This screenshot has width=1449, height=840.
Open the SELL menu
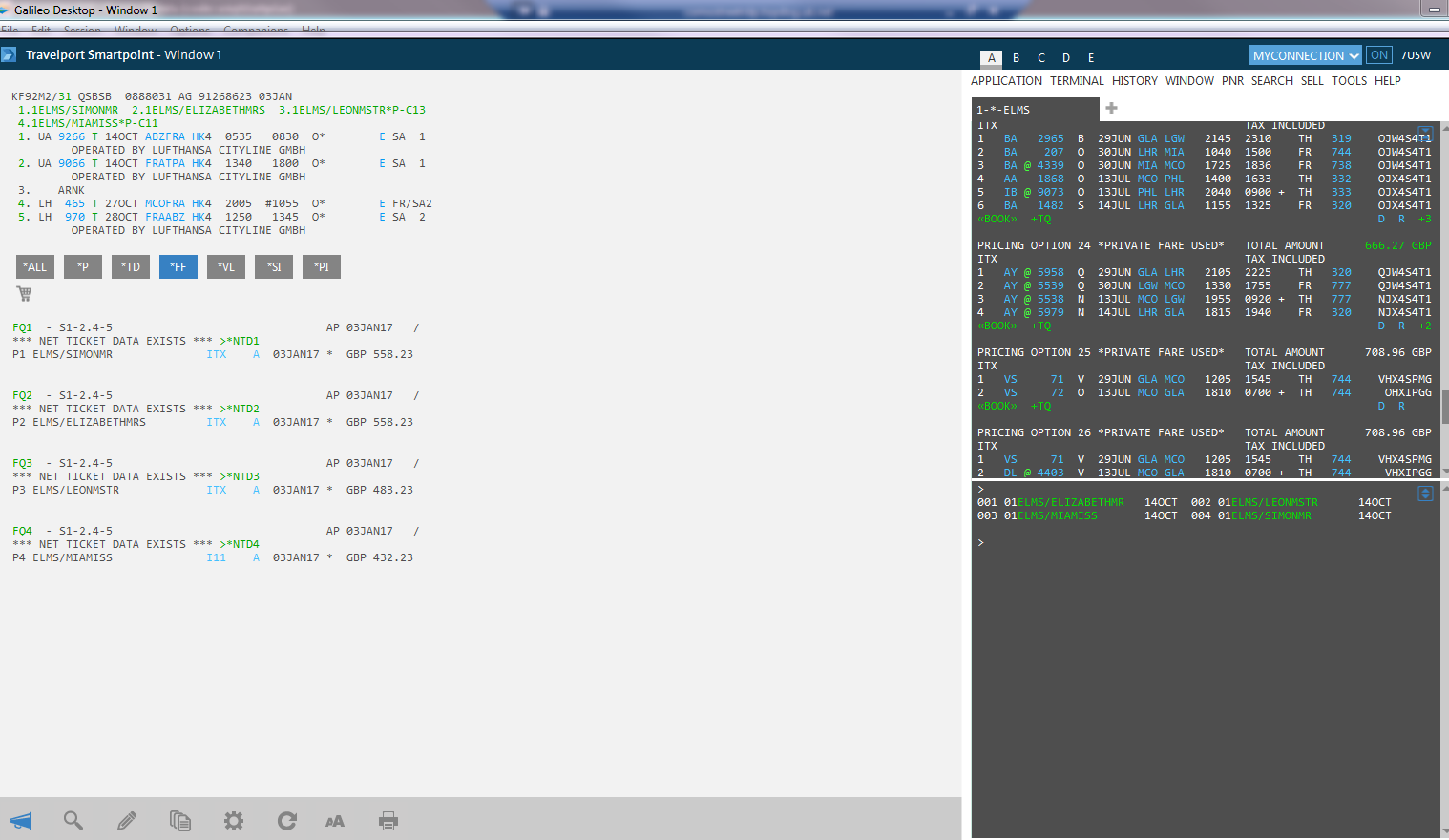pyautogui.click(x=1312, y=81)
